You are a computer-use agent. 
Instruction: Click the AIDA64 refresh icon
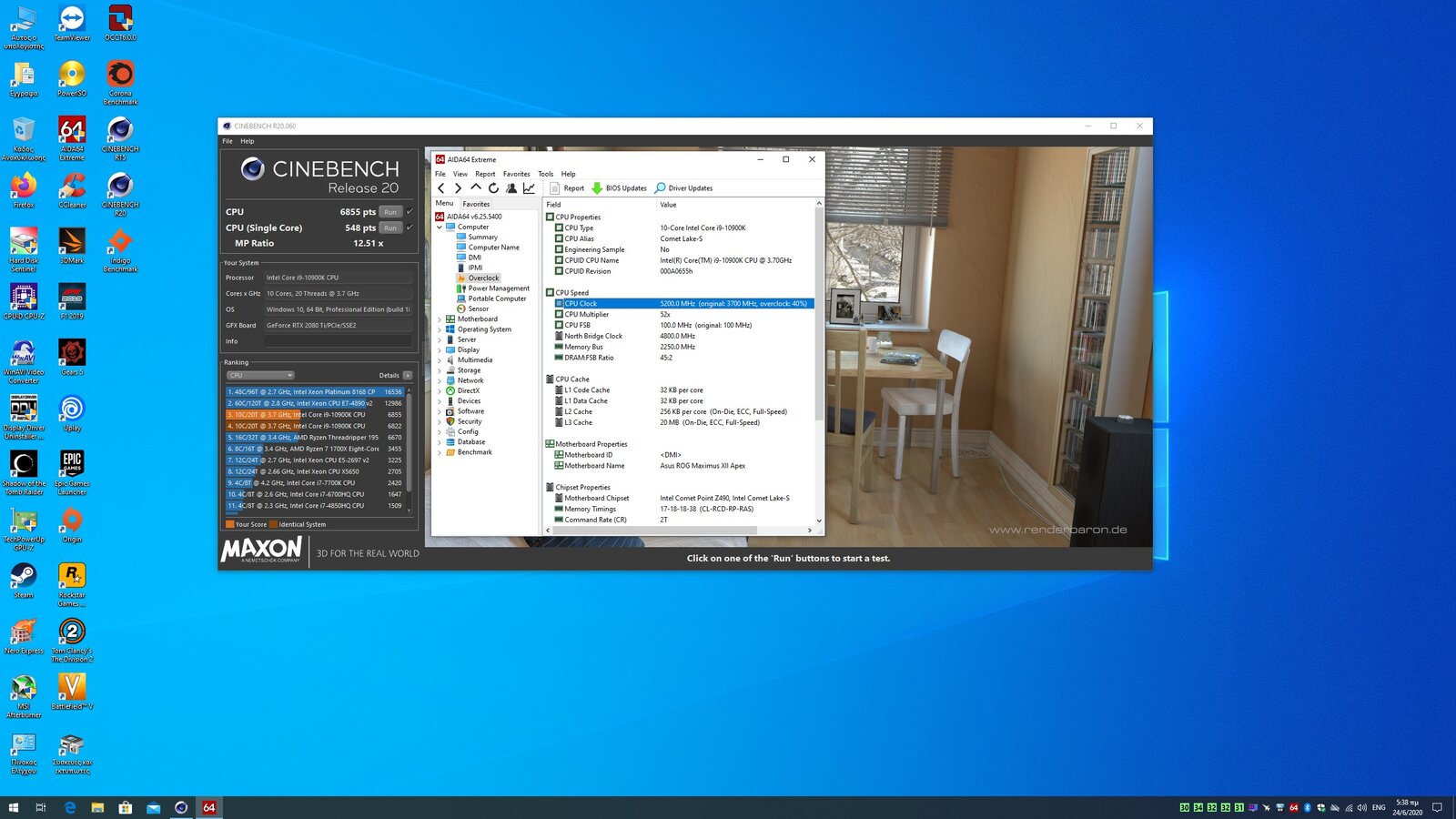(493, 188)
